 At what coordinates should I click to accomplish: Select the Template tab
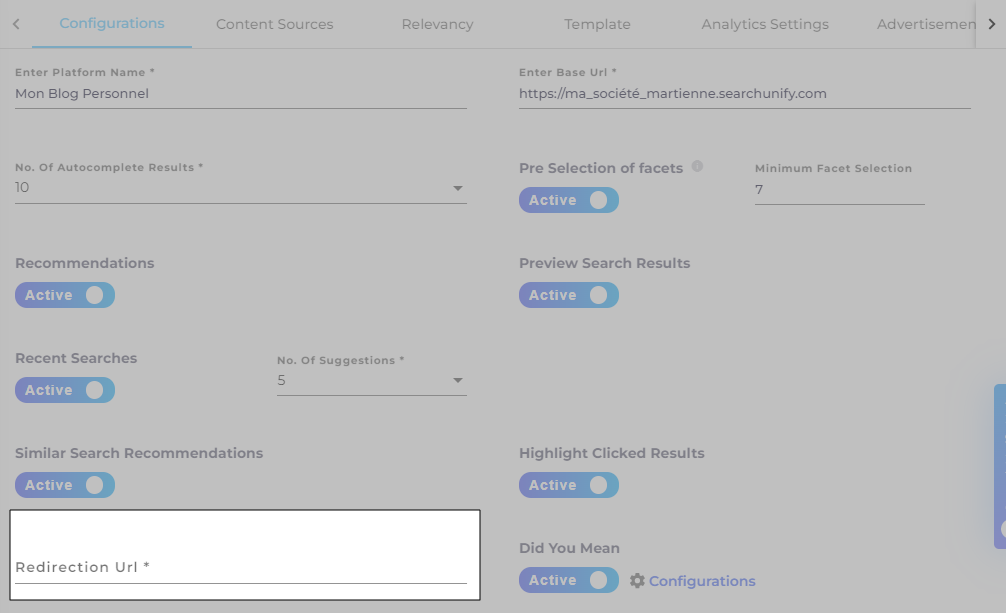pos(597,24)
